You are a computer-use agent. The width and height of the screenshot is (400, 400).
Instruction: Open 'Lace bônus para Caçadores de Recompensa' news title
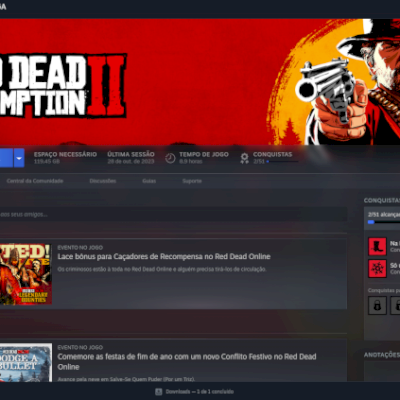click(164, 257)
